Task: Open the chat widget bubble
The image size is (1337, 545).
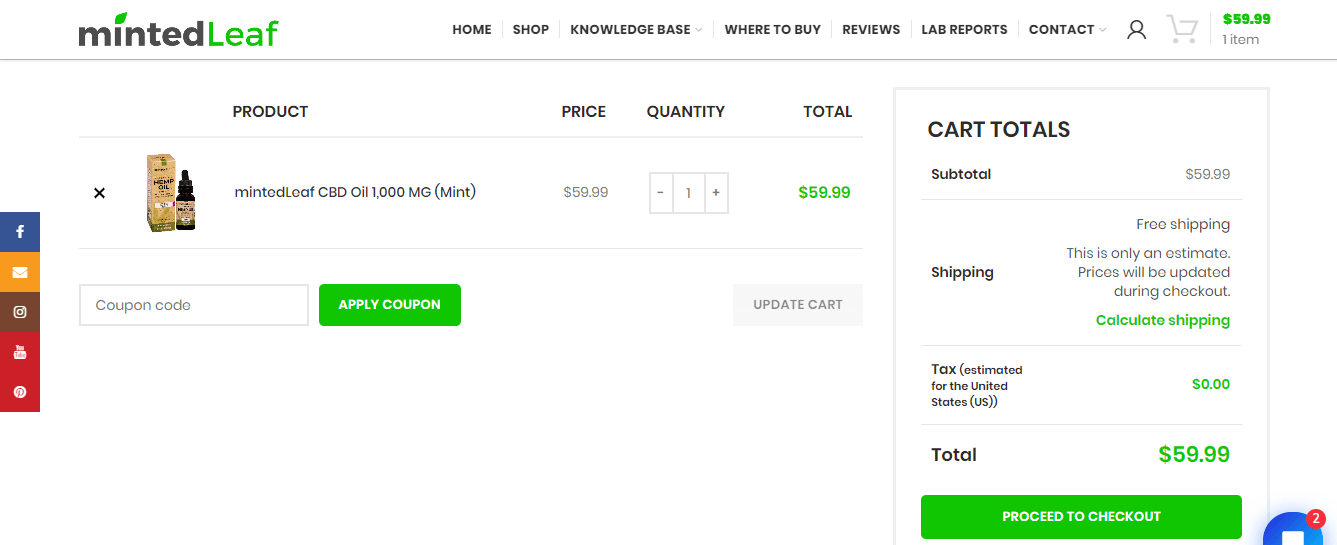Action: tap(1294, 530)
